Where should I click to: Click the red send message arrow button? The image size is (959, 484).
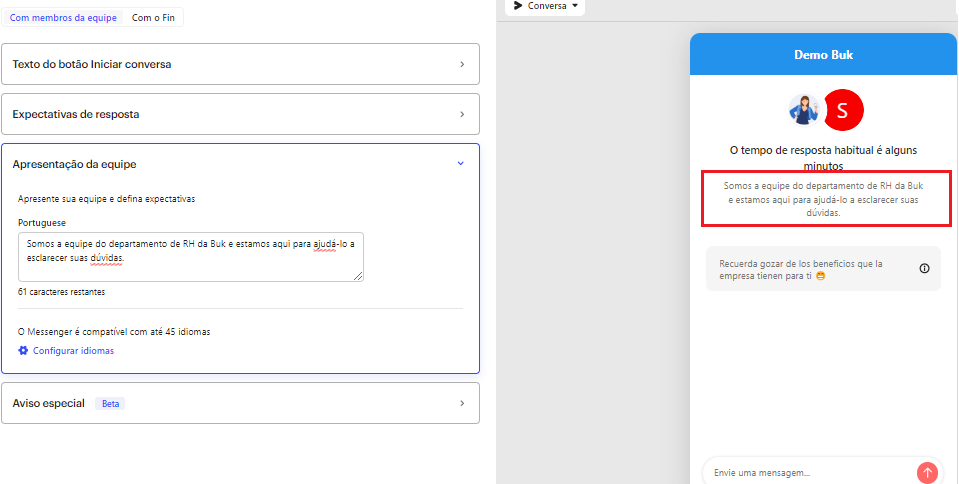tap(927, 473)
